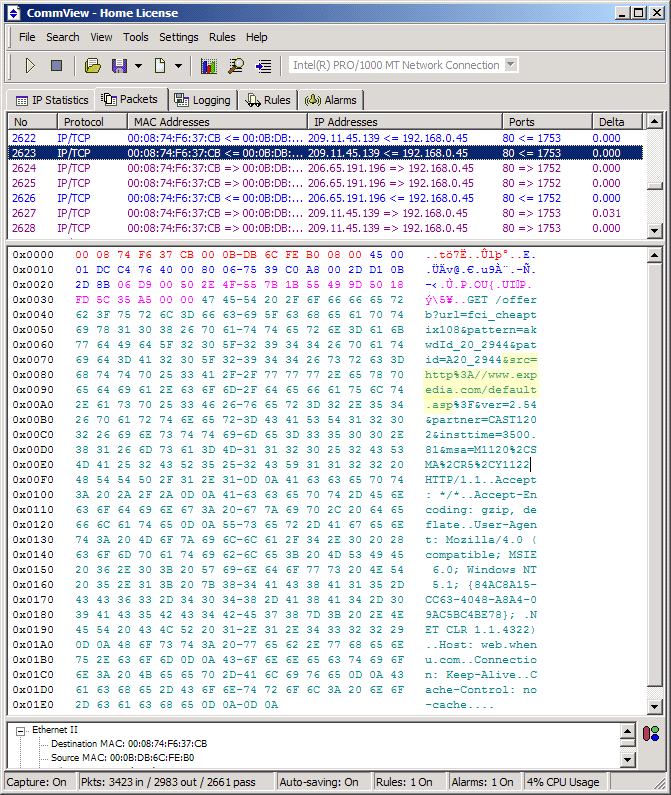Click the CommView title bar app icon

[x=14, y=13]
